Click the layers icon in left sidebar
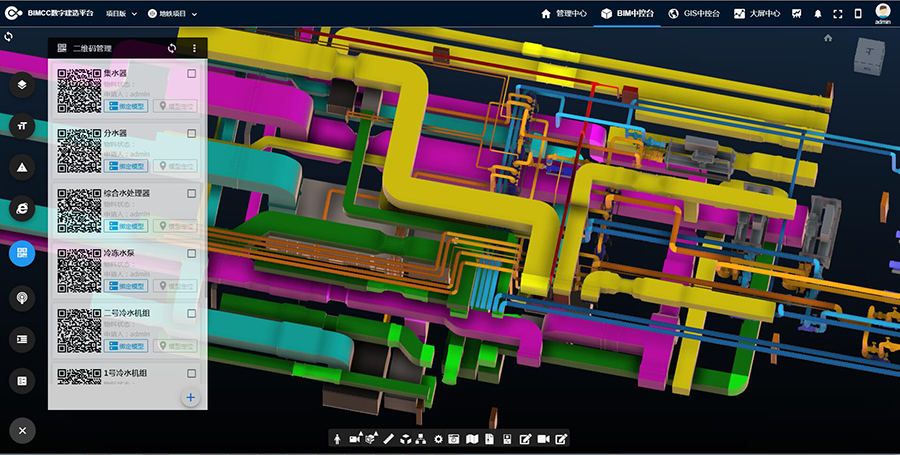 [22, 85]
